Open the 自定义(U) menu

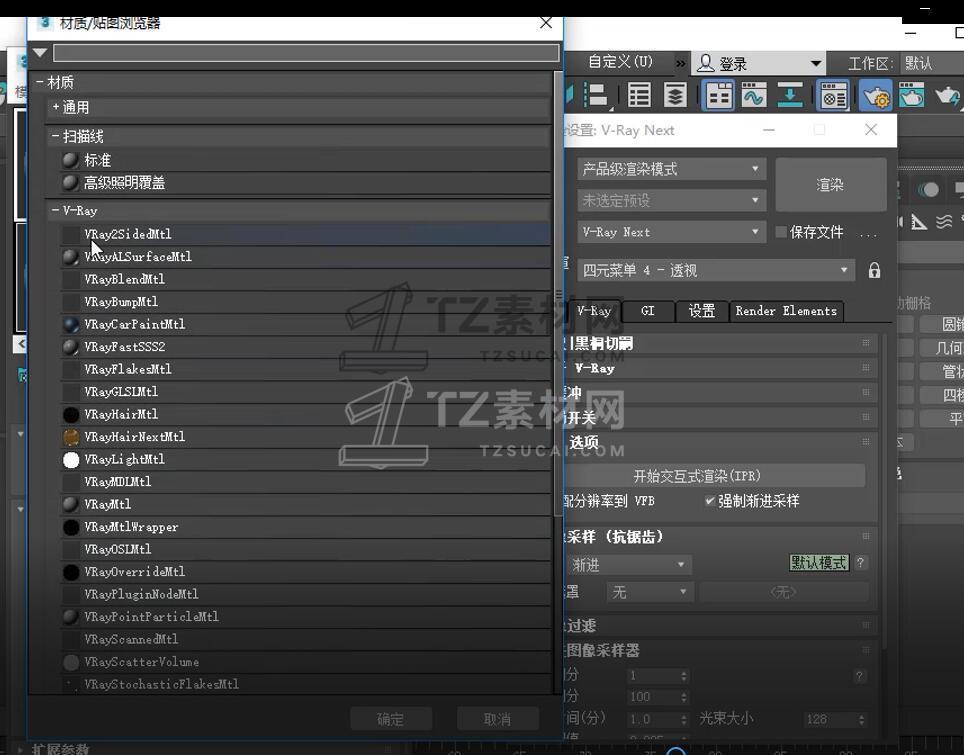620,62
